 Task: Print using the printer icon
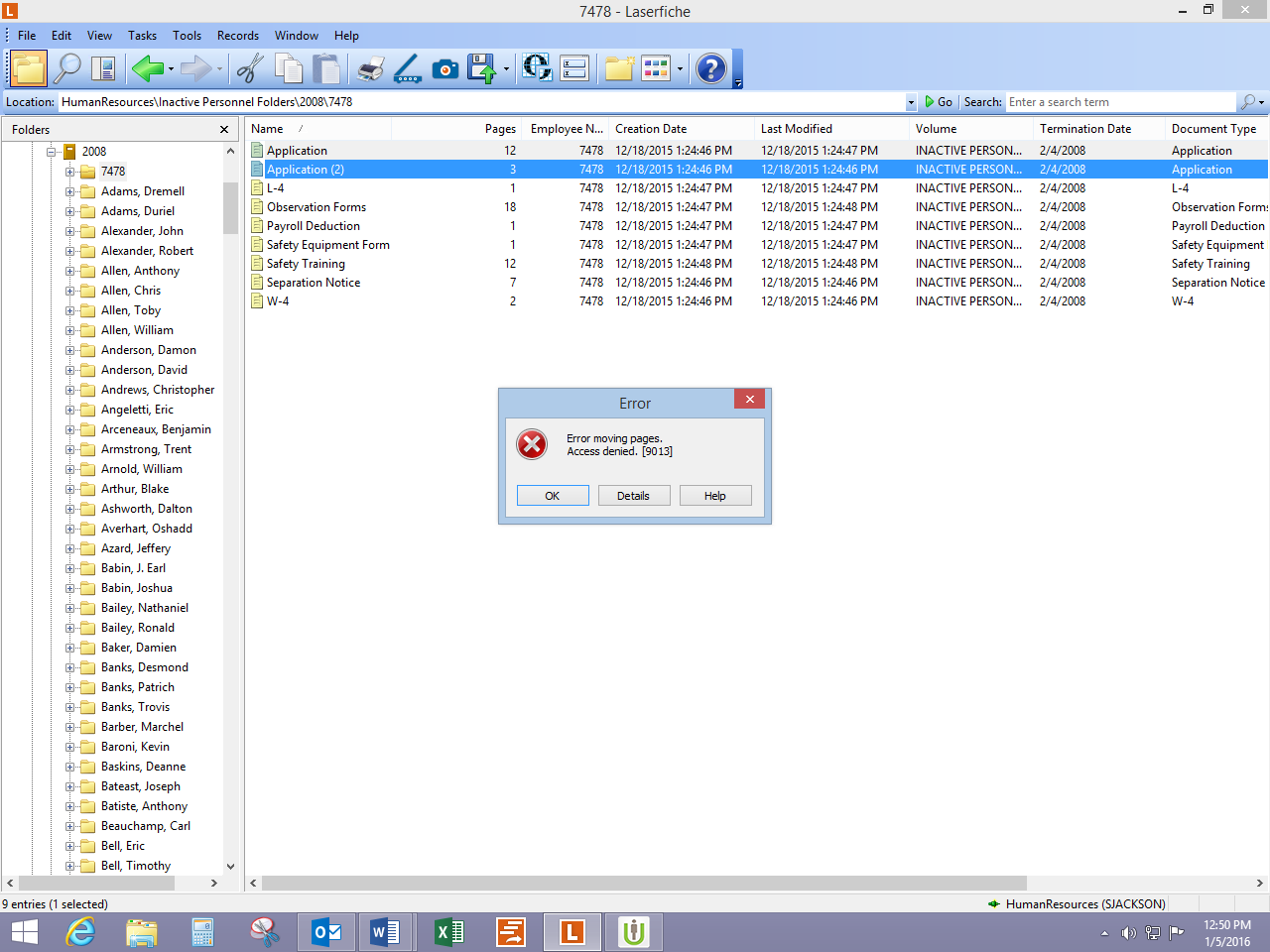coord(370,68)
